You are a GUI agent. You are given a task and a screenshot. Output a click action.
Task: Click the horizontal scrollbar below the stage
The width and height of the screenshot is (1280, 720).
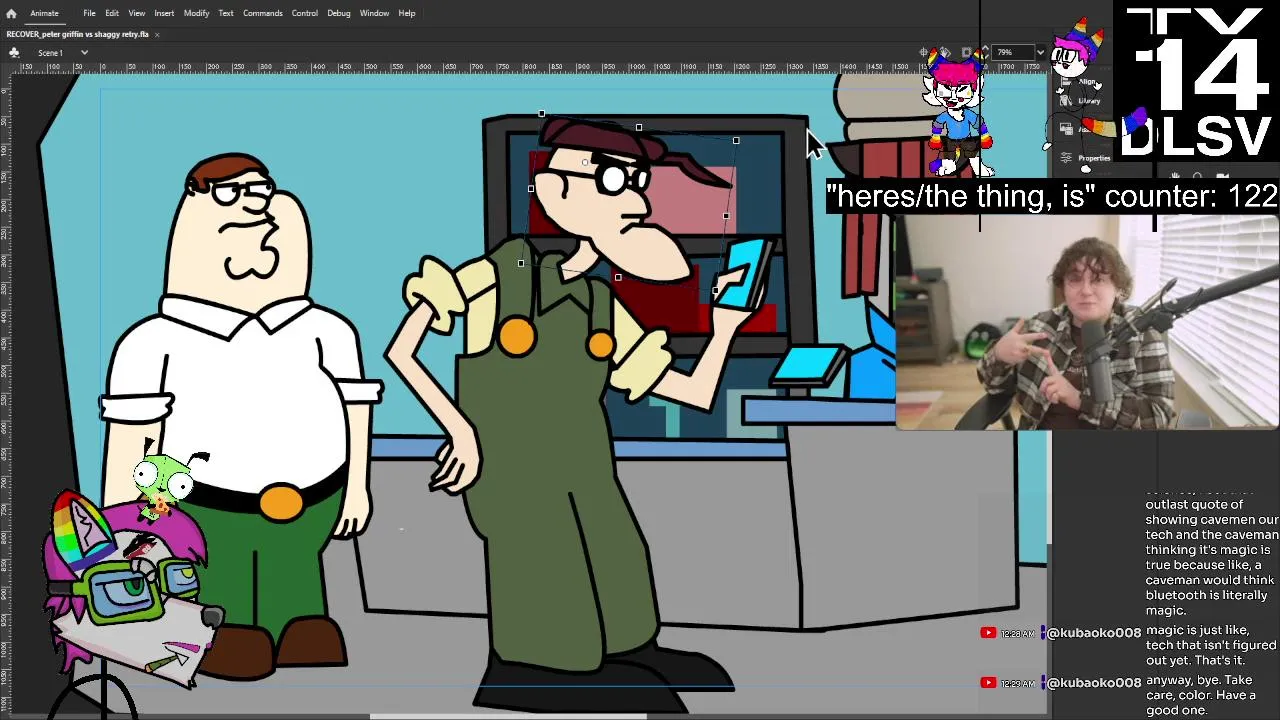pos(508,716)
